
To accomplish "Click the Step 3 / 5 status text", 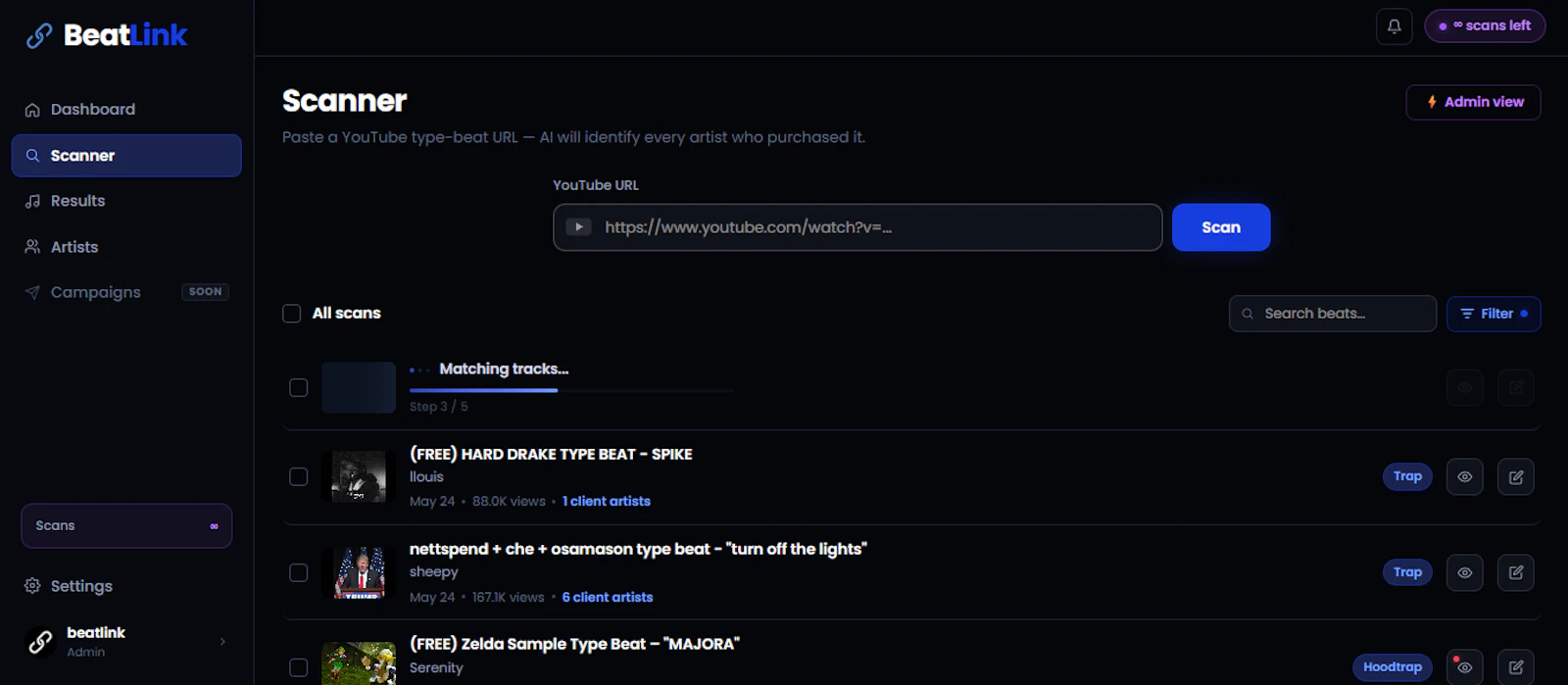I will (438, 407).
